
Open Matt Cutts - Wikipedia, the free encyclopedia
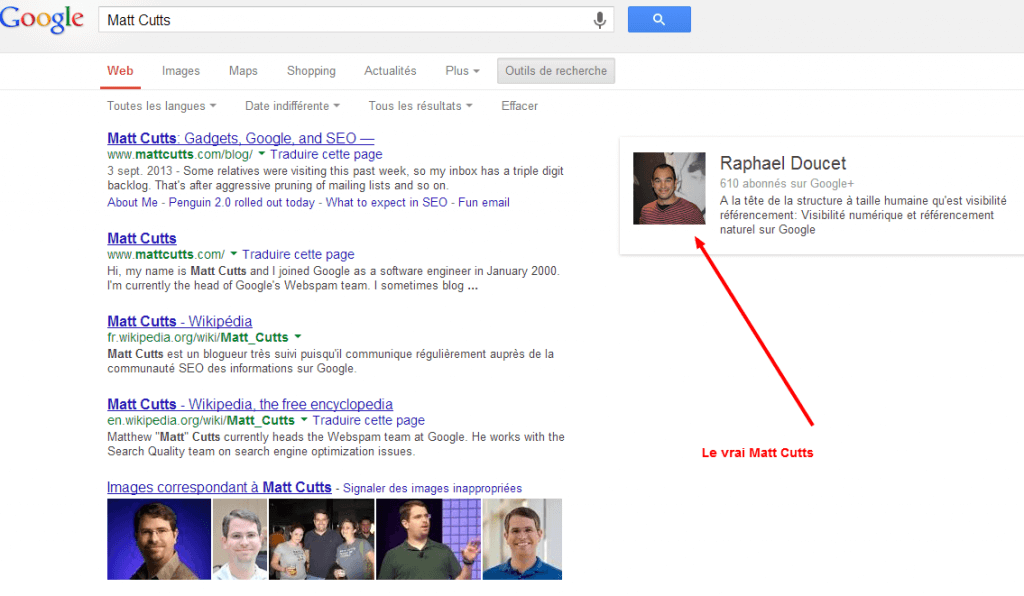coord(250,404)
